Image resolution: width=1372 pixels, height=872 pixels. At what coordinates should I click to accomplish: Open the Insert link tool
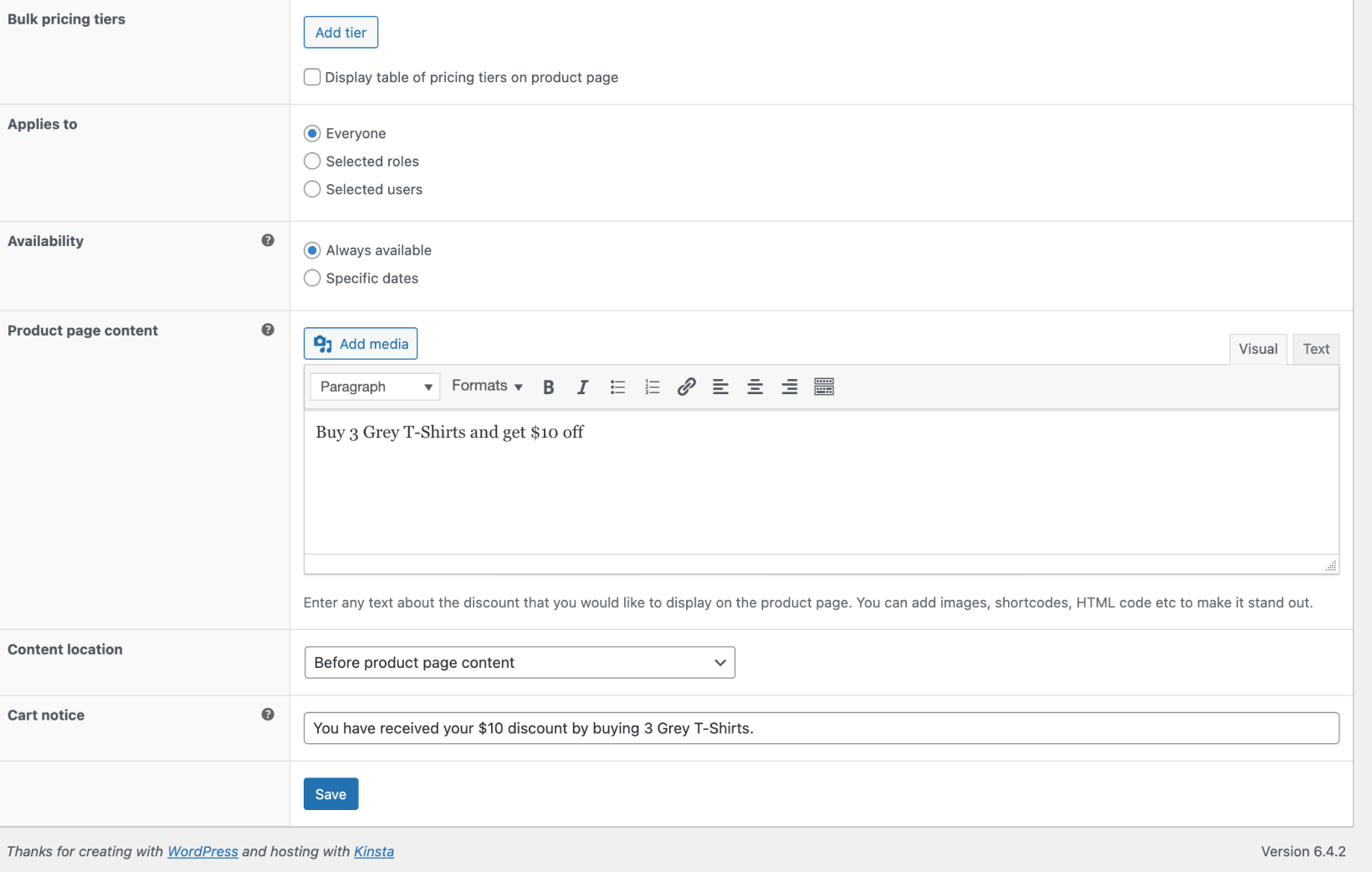[686, 387]
